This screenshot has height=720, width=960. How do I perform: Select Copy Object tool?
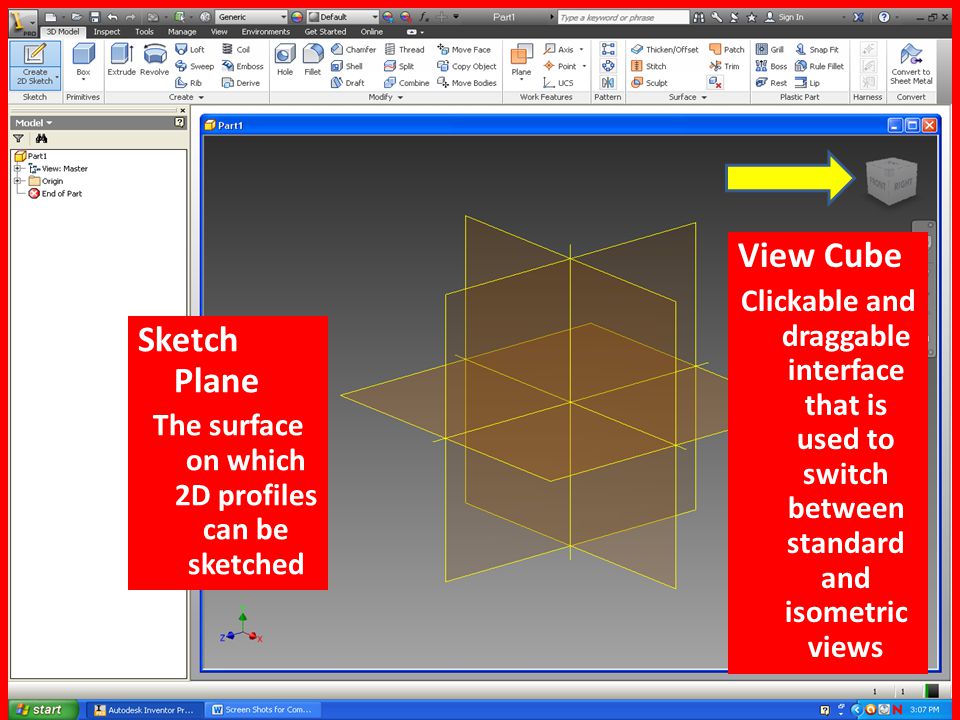pyautogui.click(x=467, y=66)
